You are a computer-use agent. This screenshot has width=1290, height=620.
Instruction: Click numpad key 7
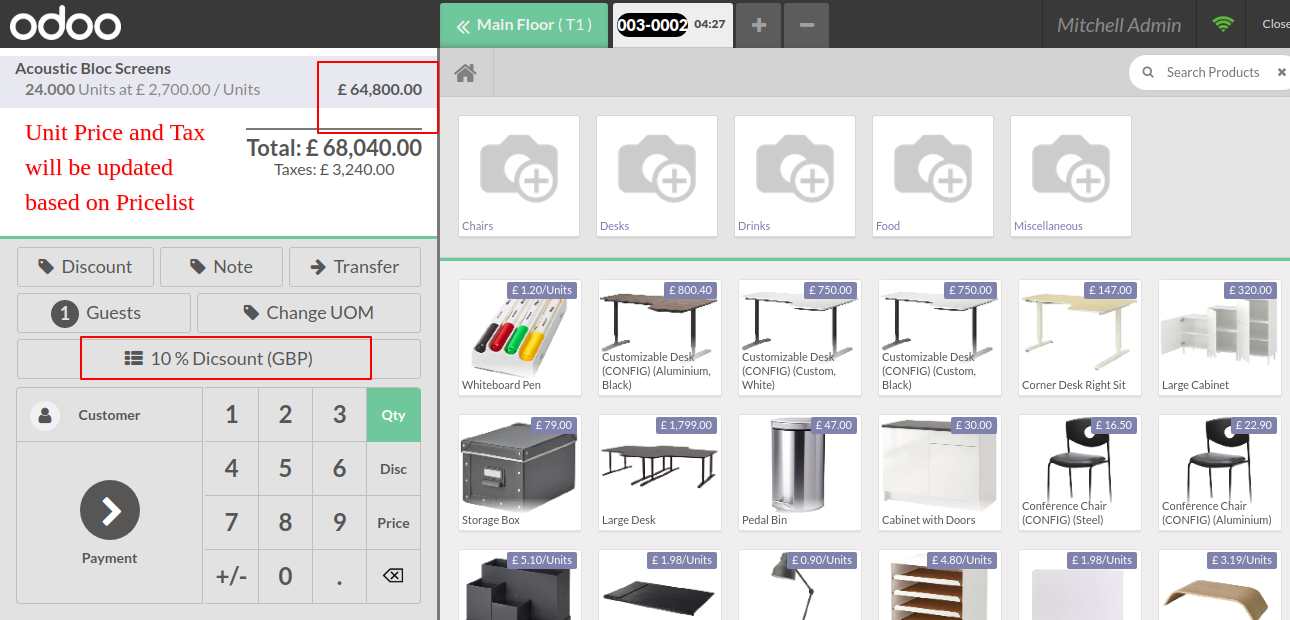coord(231,522)
